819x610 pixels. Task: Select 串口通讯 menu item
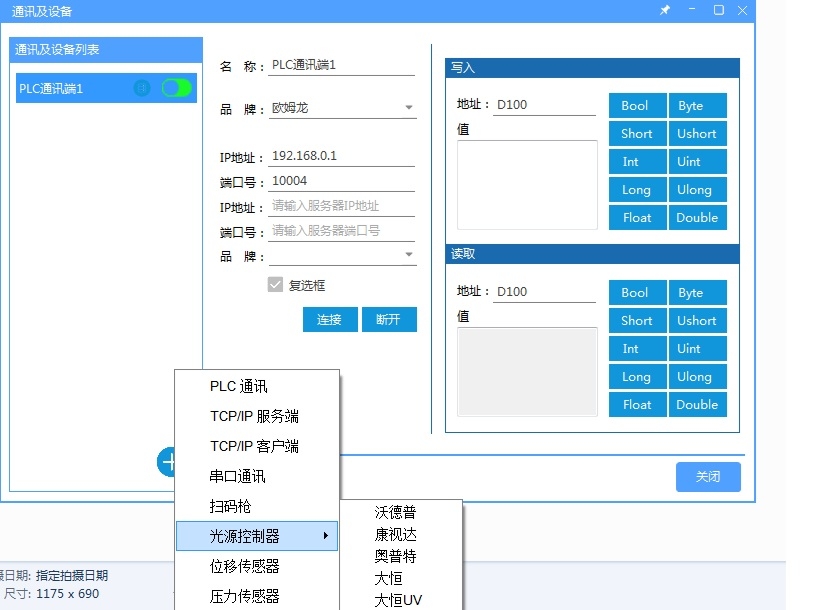[238, 476]
